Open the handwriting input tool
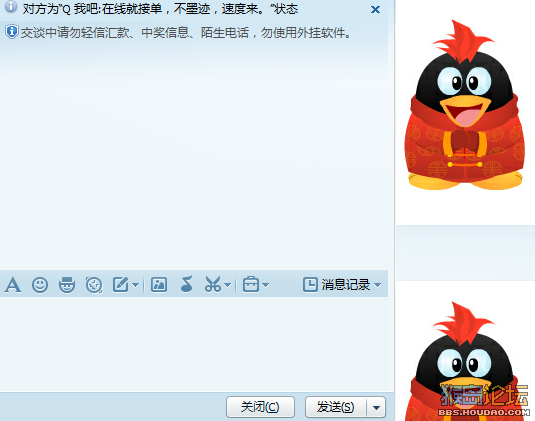The width and height of the screenshot is (535, 421). [121, 285]
